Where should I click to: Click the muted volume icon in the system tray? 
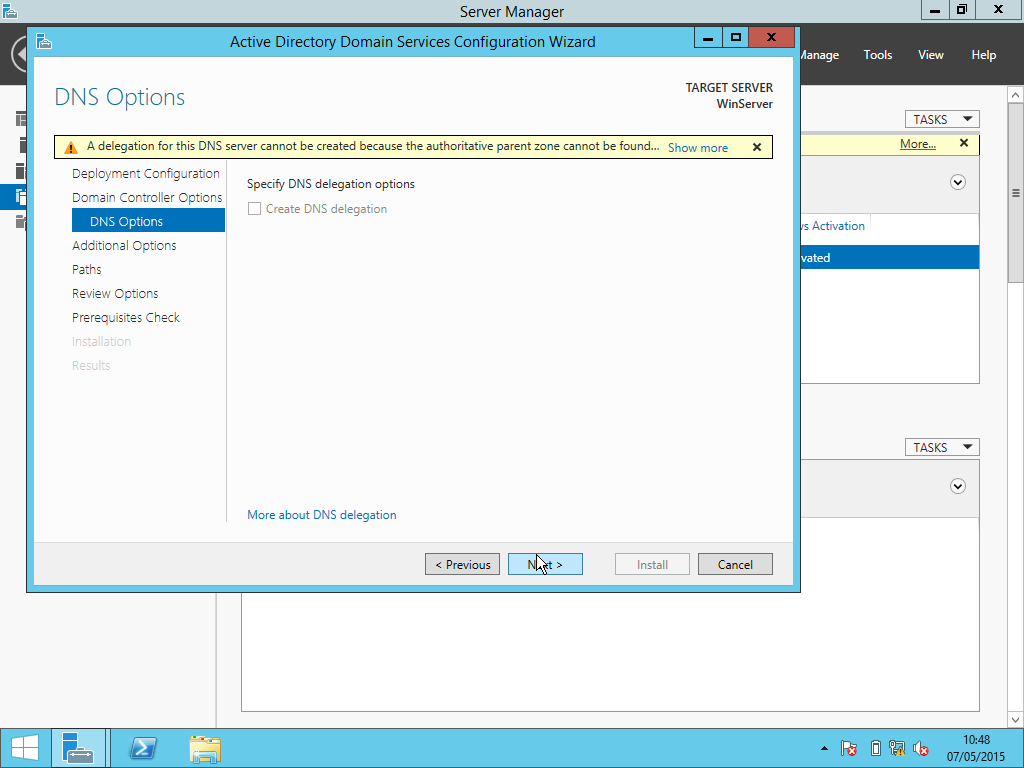(x=920, y=747)
